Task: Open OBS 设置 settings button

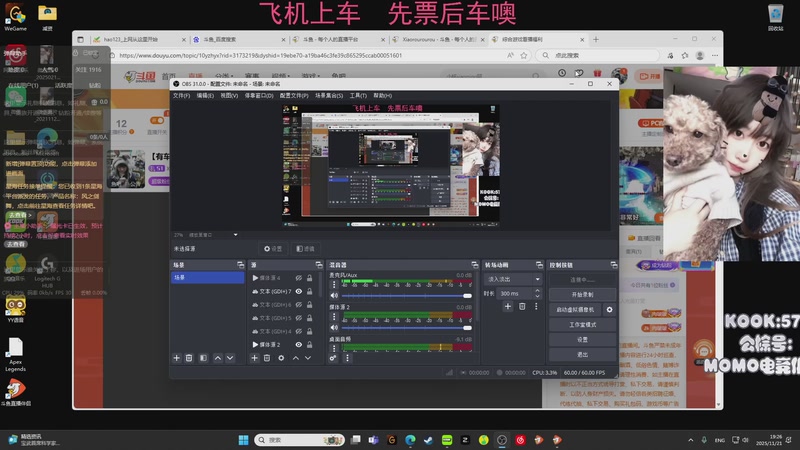Action: pyautogui.click(x=582, y=339)
